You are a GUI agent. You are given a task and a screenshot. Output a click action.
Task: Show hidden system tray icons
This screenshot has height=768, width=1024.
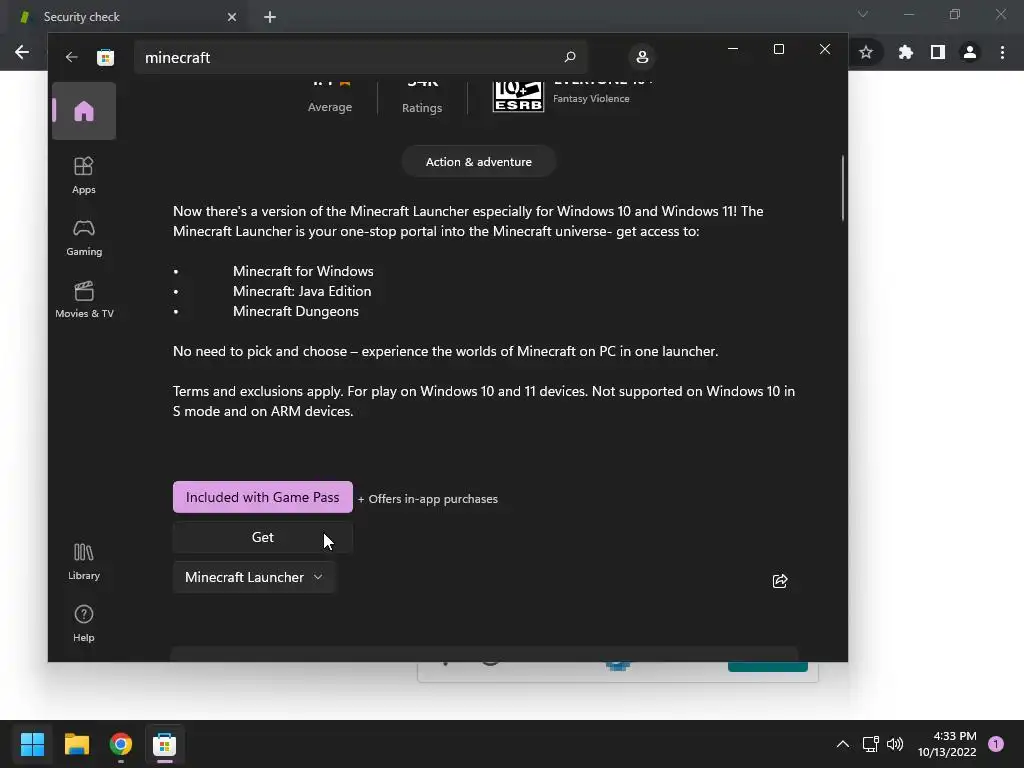[x=842, y=744]
